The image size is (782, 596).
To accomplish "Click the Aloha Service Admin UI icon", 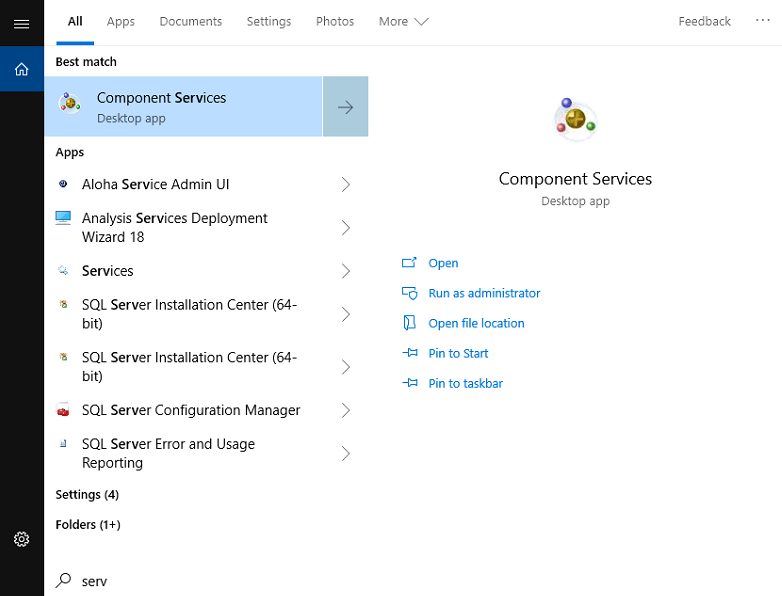I will pos(63,184).
